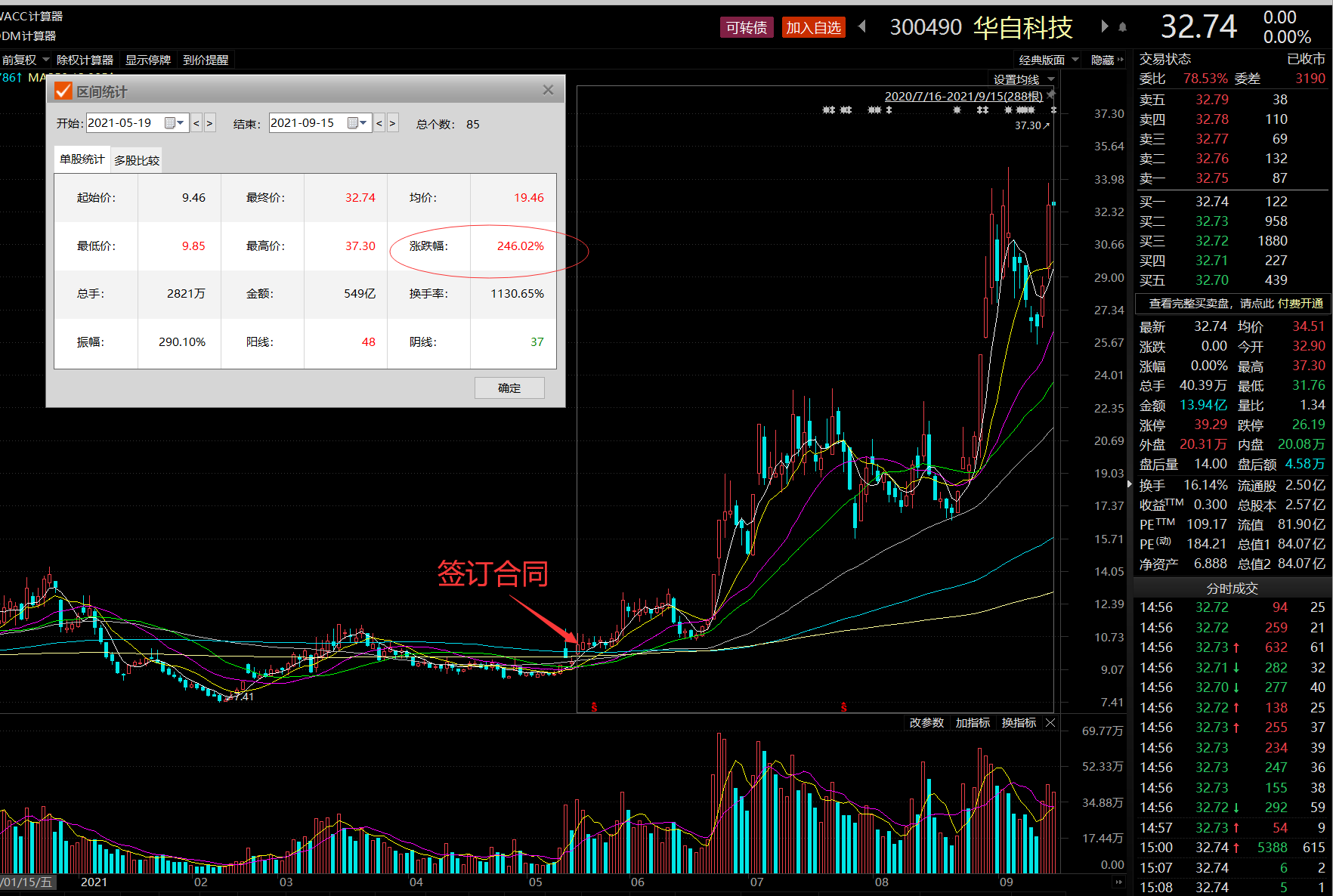Go to next stock with right arrow
This screenshot has width=1333, height=896.
coord(1105,27)
